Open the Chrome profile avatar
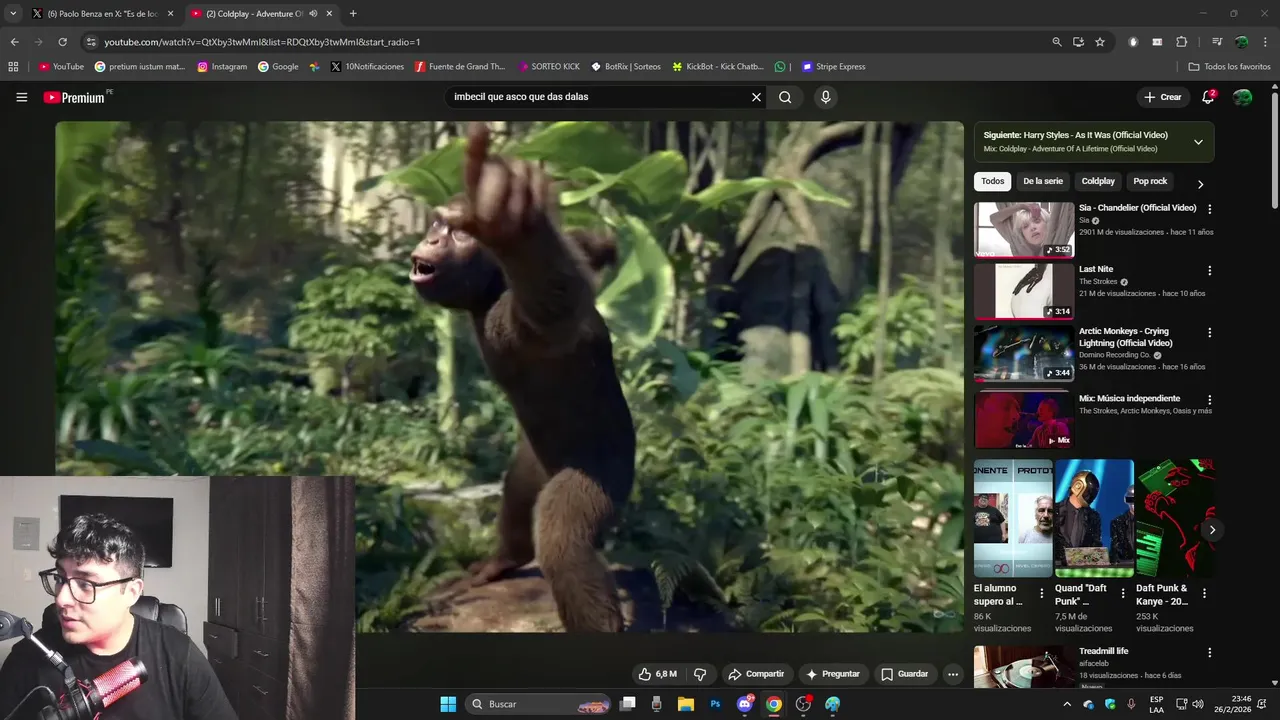The image size is (1280, 720). (x=1241, y=42)
